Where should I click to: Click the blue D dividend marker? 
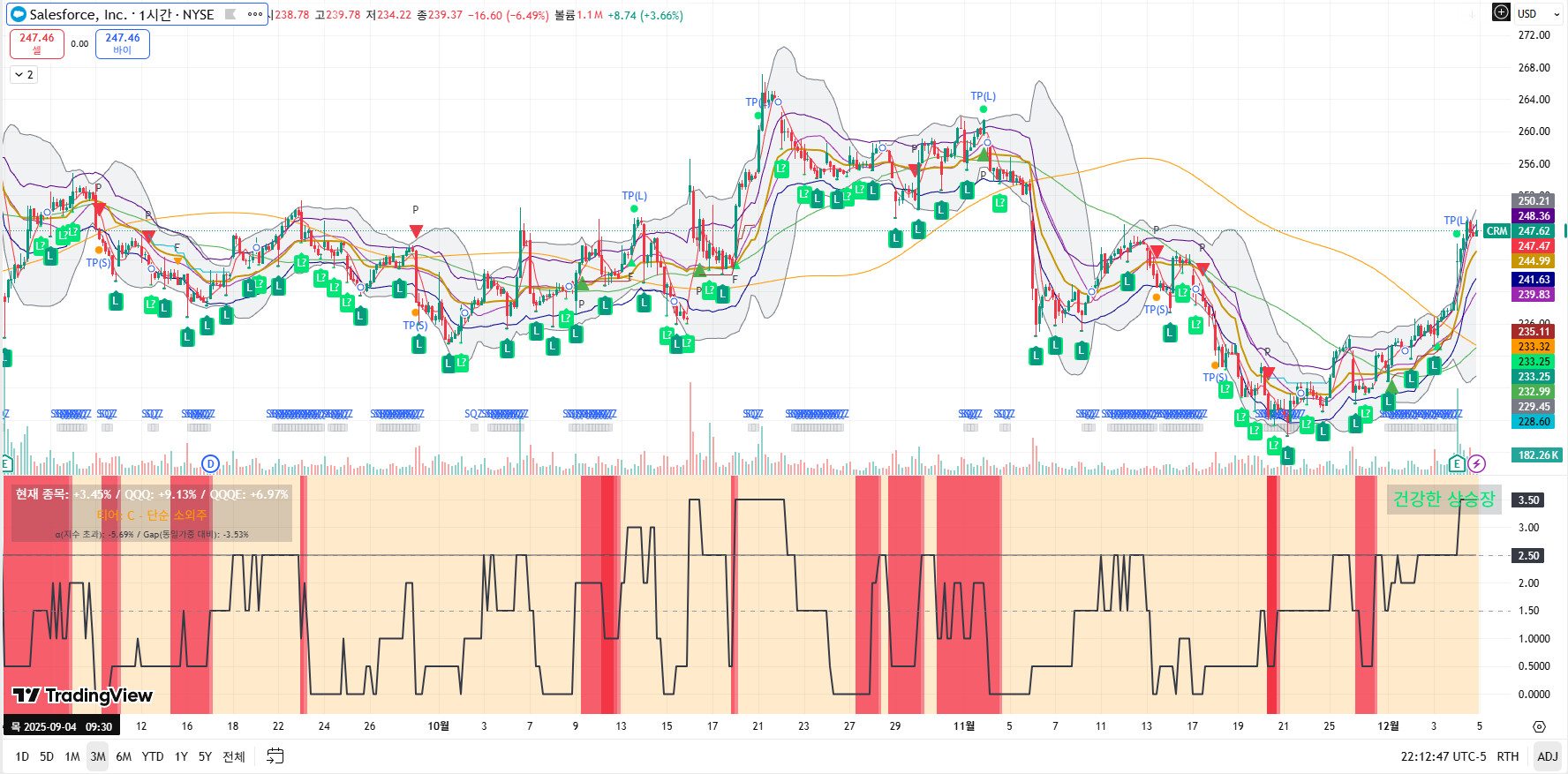click(x=210, y=463)
